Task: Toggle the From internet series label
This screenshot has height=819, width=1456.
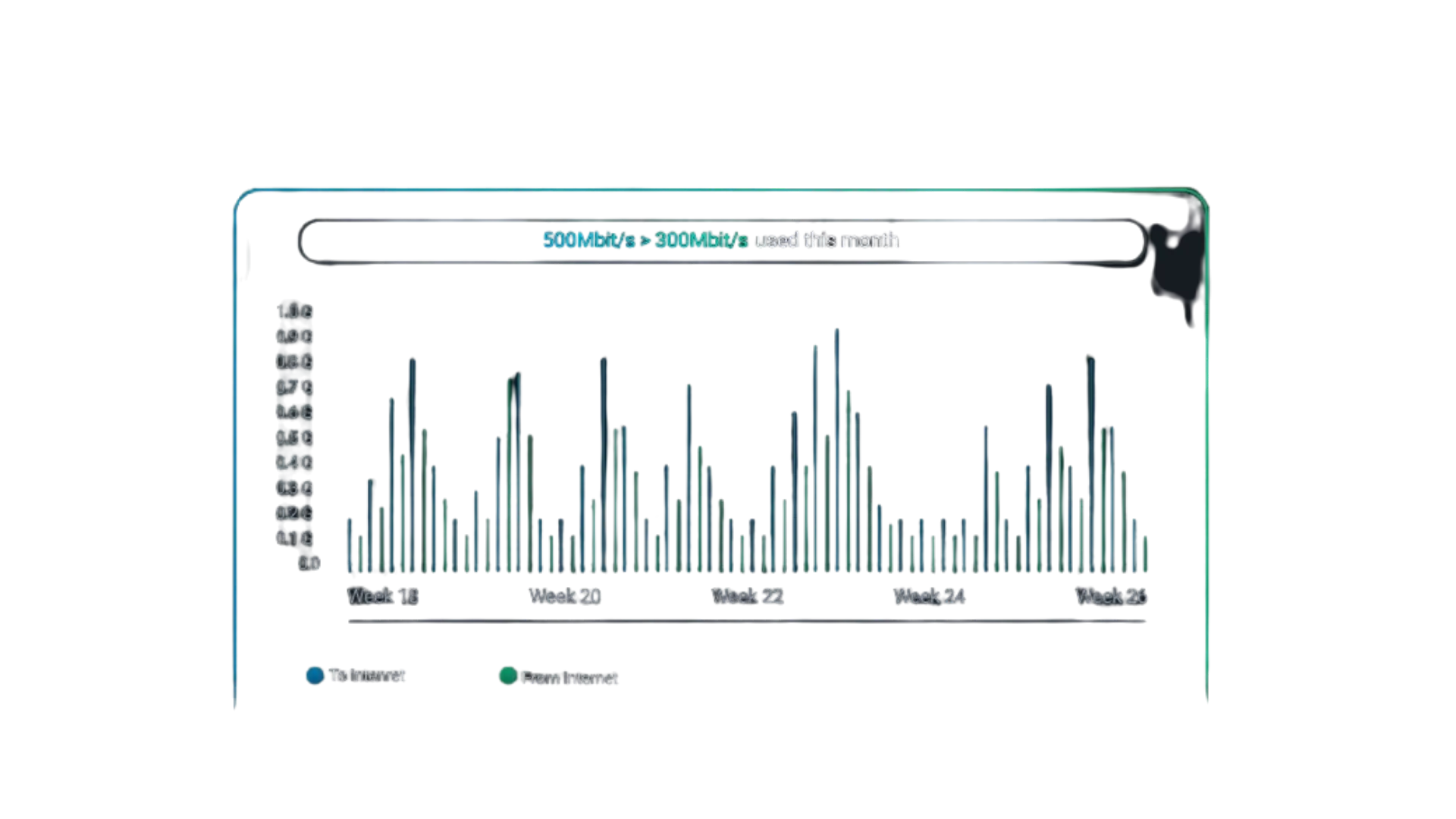Action: [x=570, y=678]
